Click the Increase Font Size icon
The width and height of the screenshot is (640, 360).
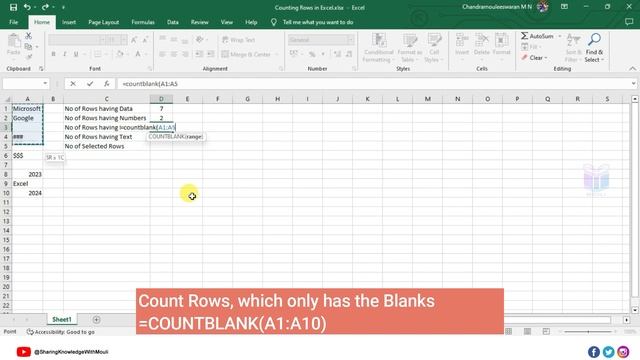click(x=134, y=40)
